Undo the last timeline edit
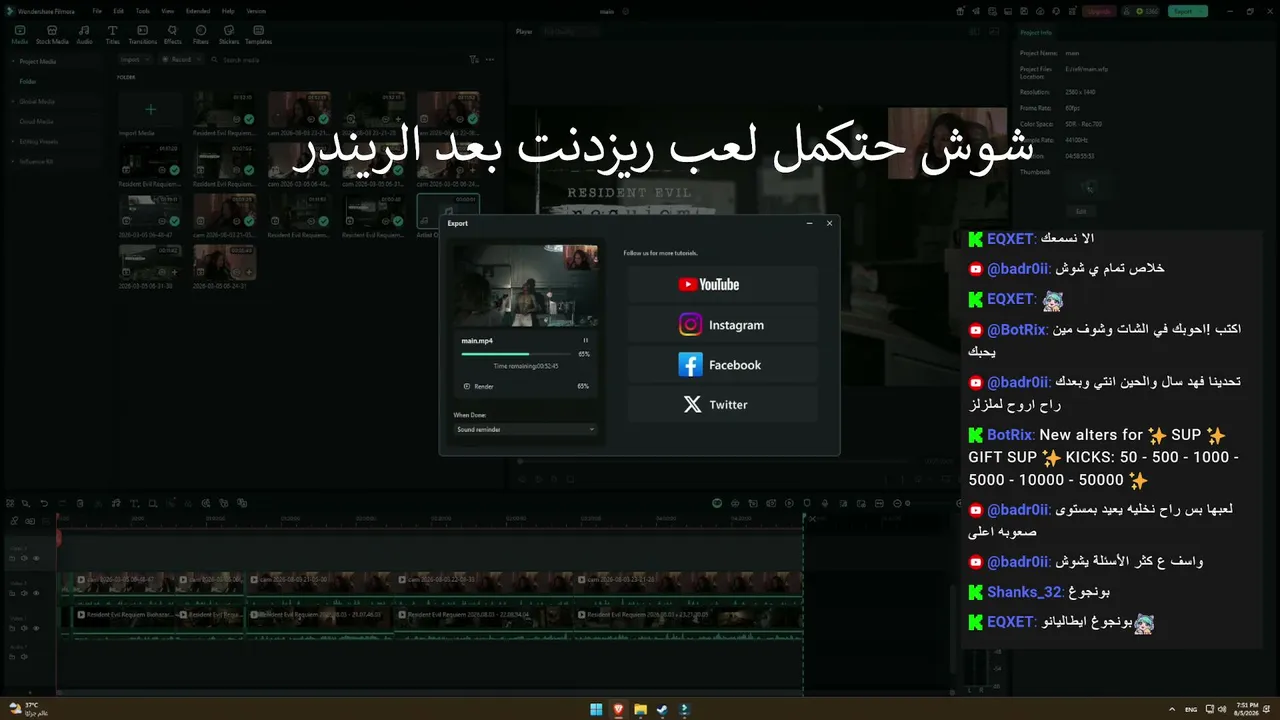The width and height of the screenshot is (1280, 720). click(43, 503)
